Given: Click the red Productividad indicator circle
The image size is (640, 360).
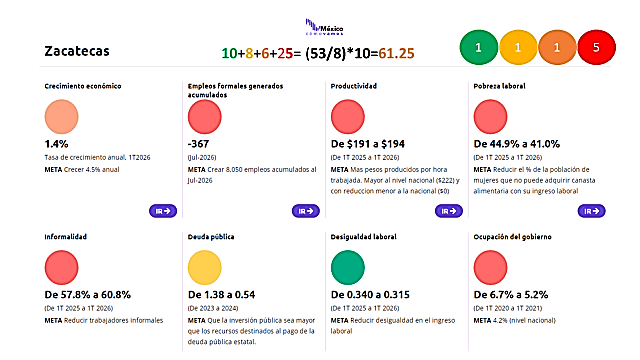Looking at the screenshot, I should click(x=347, y=117).
